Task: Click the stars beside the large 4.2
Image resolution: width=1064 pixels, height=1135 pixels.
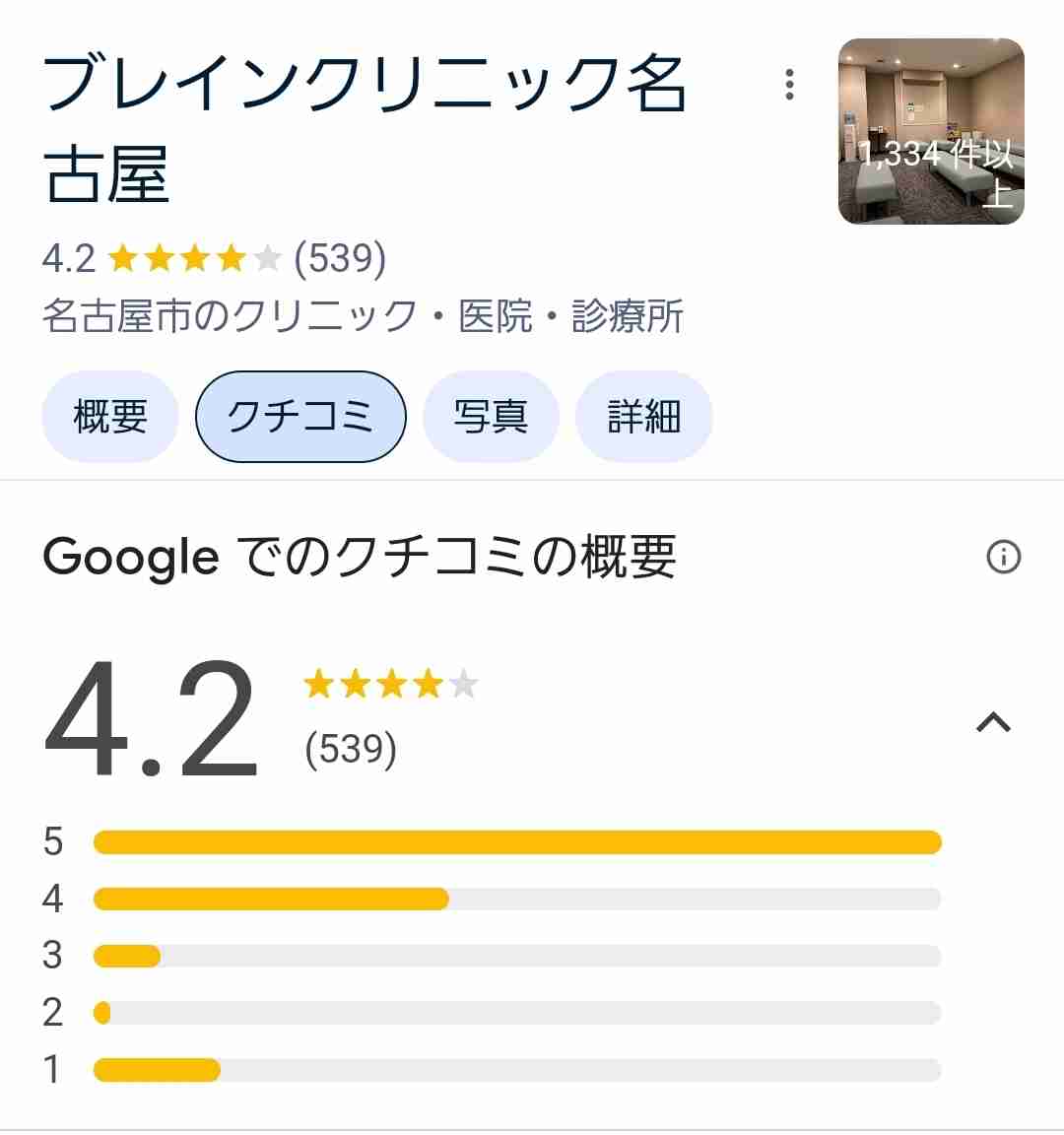Action: [391, 684]
